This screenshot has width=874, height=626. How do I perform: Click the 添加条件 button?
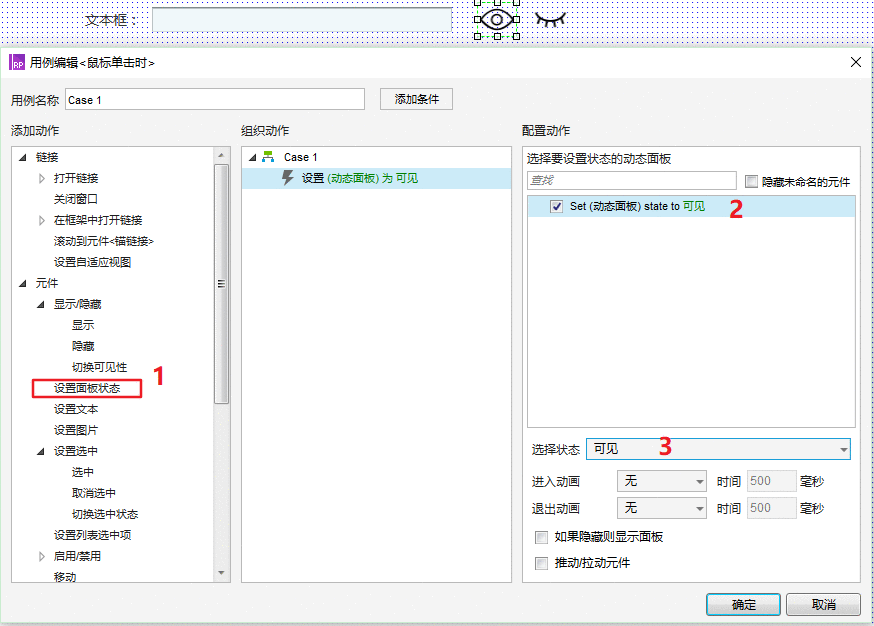click(416, 99)
